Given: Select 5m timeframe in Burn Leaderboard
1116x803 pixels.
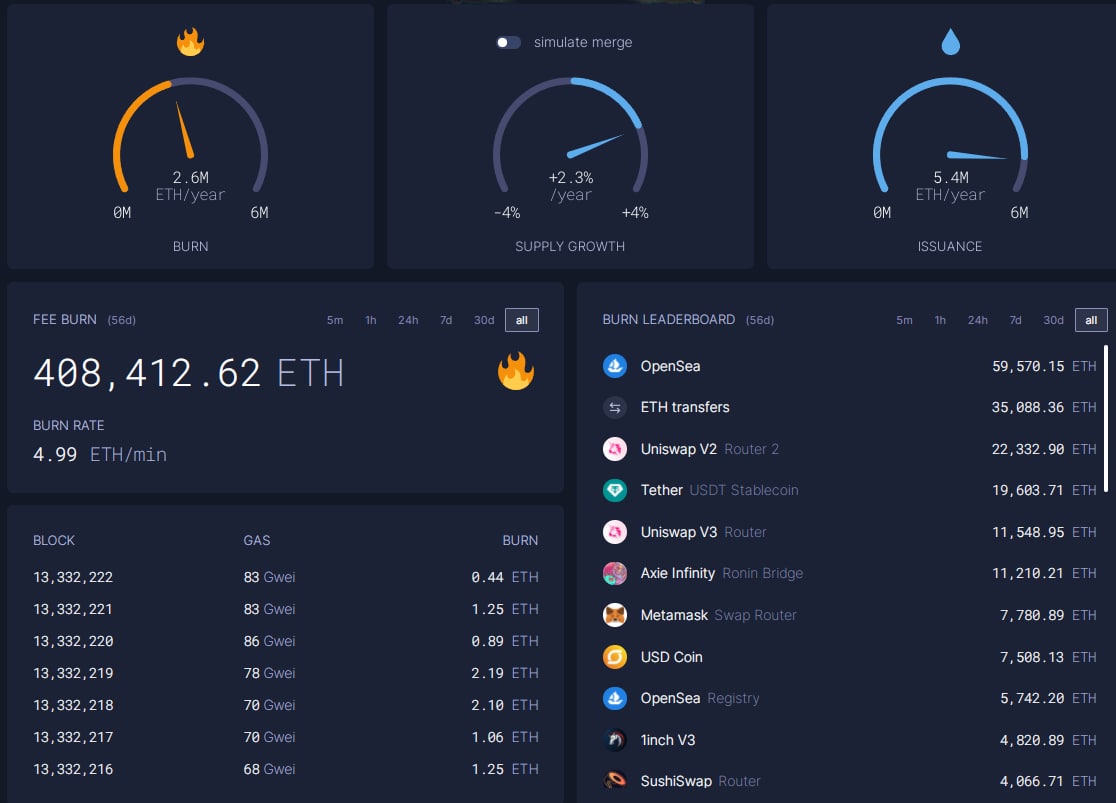Looking at the screenshot, I should coord(904,320).
